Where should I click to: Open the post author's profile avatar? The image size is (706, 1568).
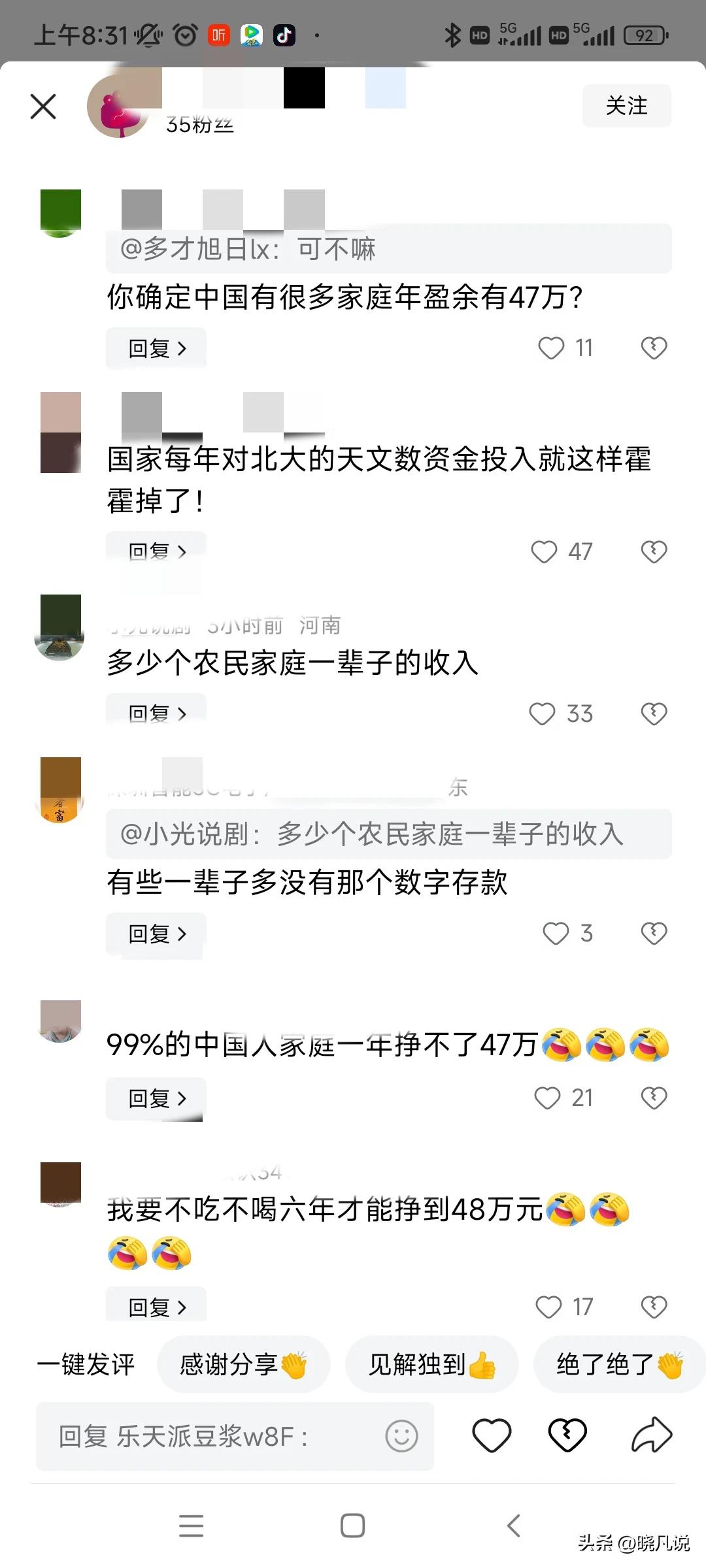118,106
